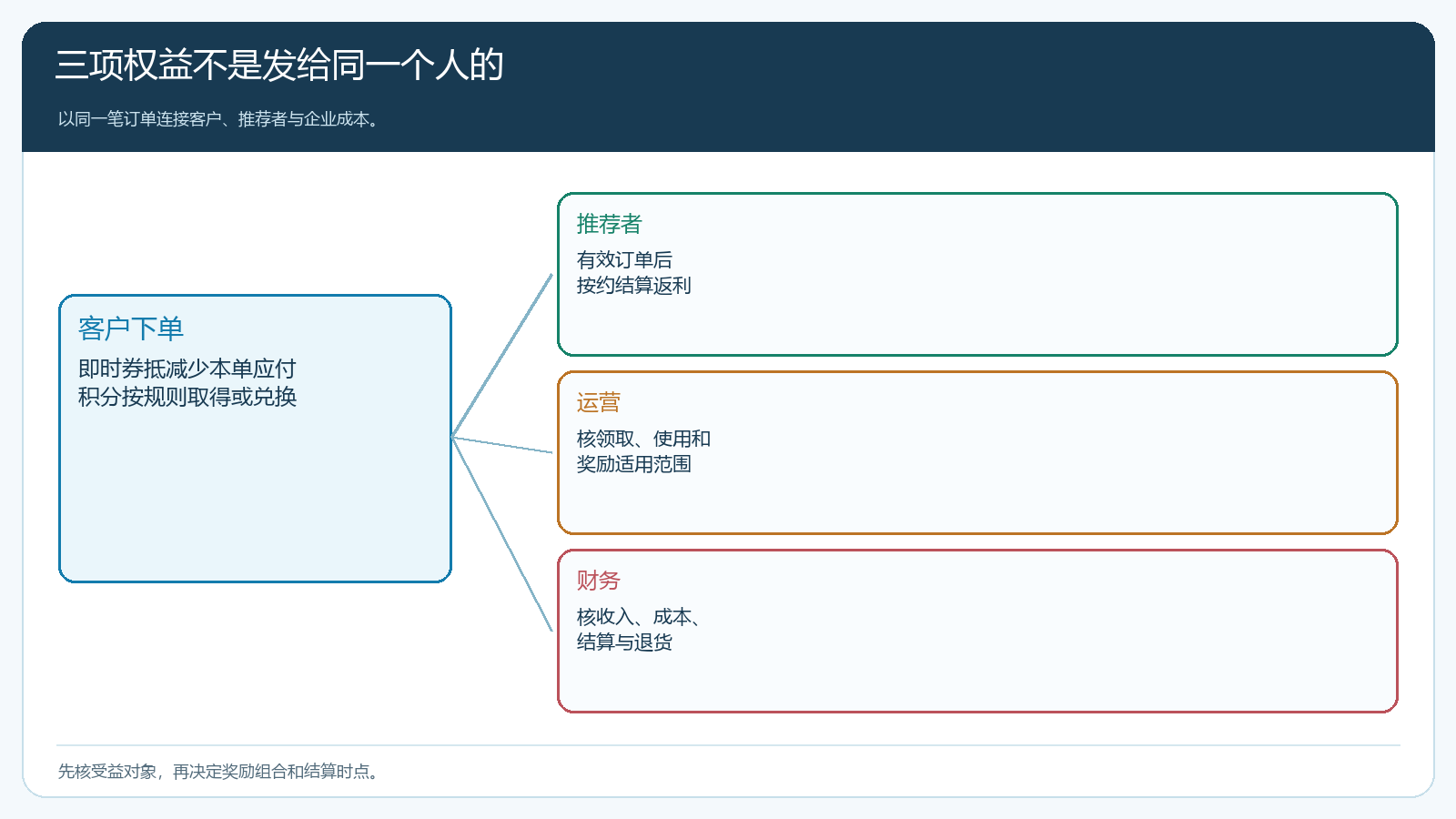Click the text 按约结算返利

[634, 286]
